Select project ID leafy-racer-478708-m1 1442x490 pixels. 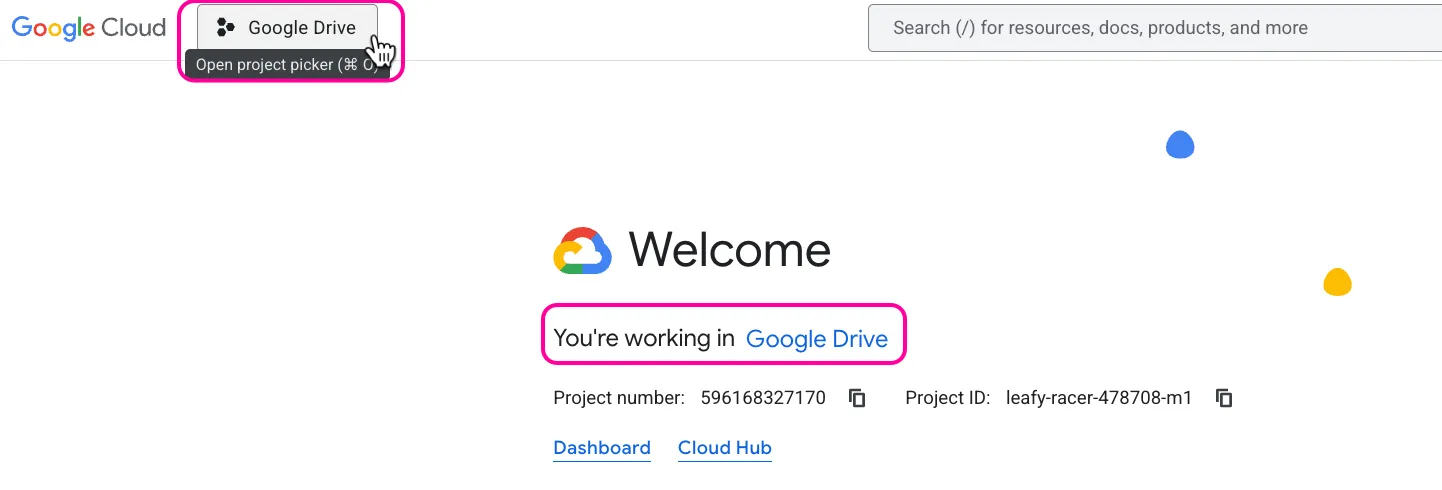(1099, 398)
